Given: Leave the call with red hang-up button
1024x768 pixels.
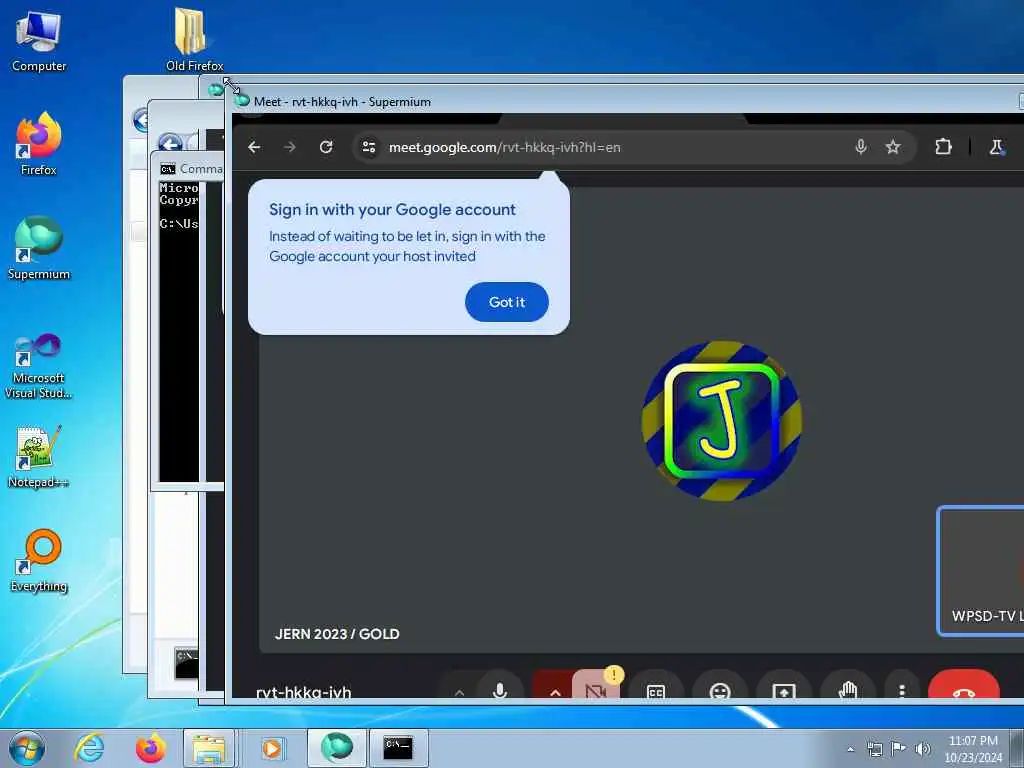Looking at the screenshot, I should [x=964, y=688].
